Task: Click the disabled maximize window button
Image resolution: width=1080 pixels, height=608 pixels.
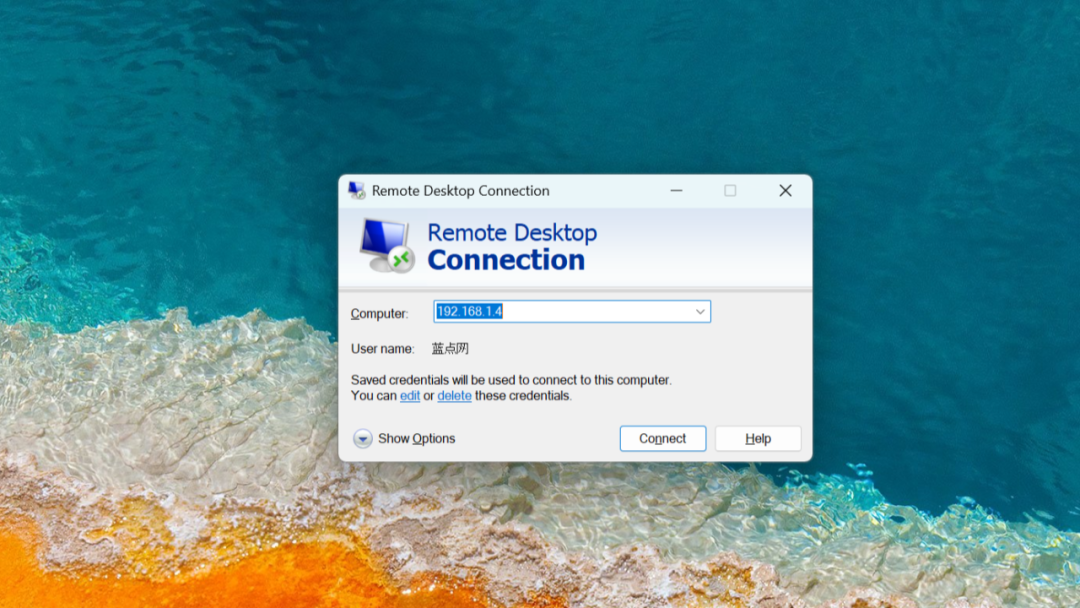Action: click(x=730, y=191)
